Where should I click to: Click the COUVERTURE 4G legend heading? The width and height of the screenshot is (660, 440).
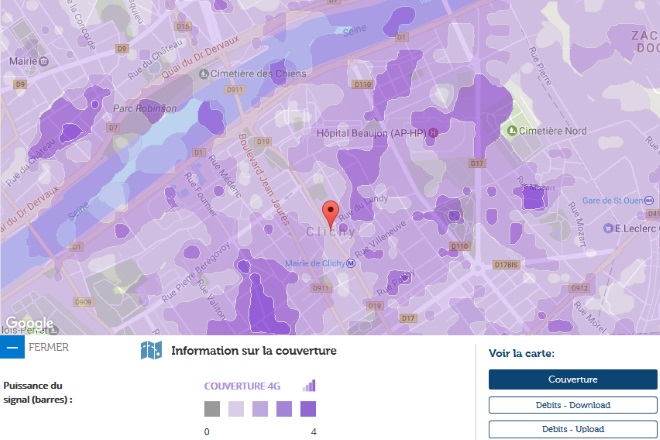(x=242, y=386)
